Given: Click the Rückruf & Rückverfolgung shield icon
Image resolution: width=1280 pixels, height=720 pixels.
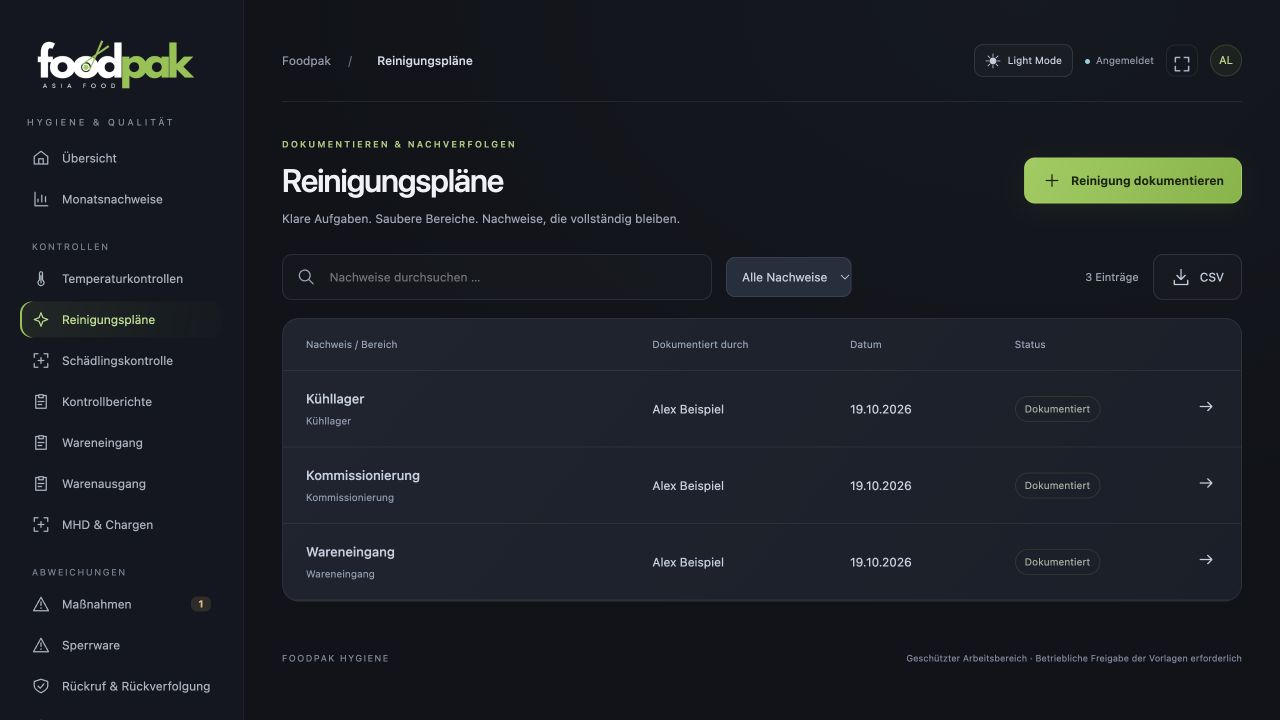Looking at the screenshot, I should point(41,687).
